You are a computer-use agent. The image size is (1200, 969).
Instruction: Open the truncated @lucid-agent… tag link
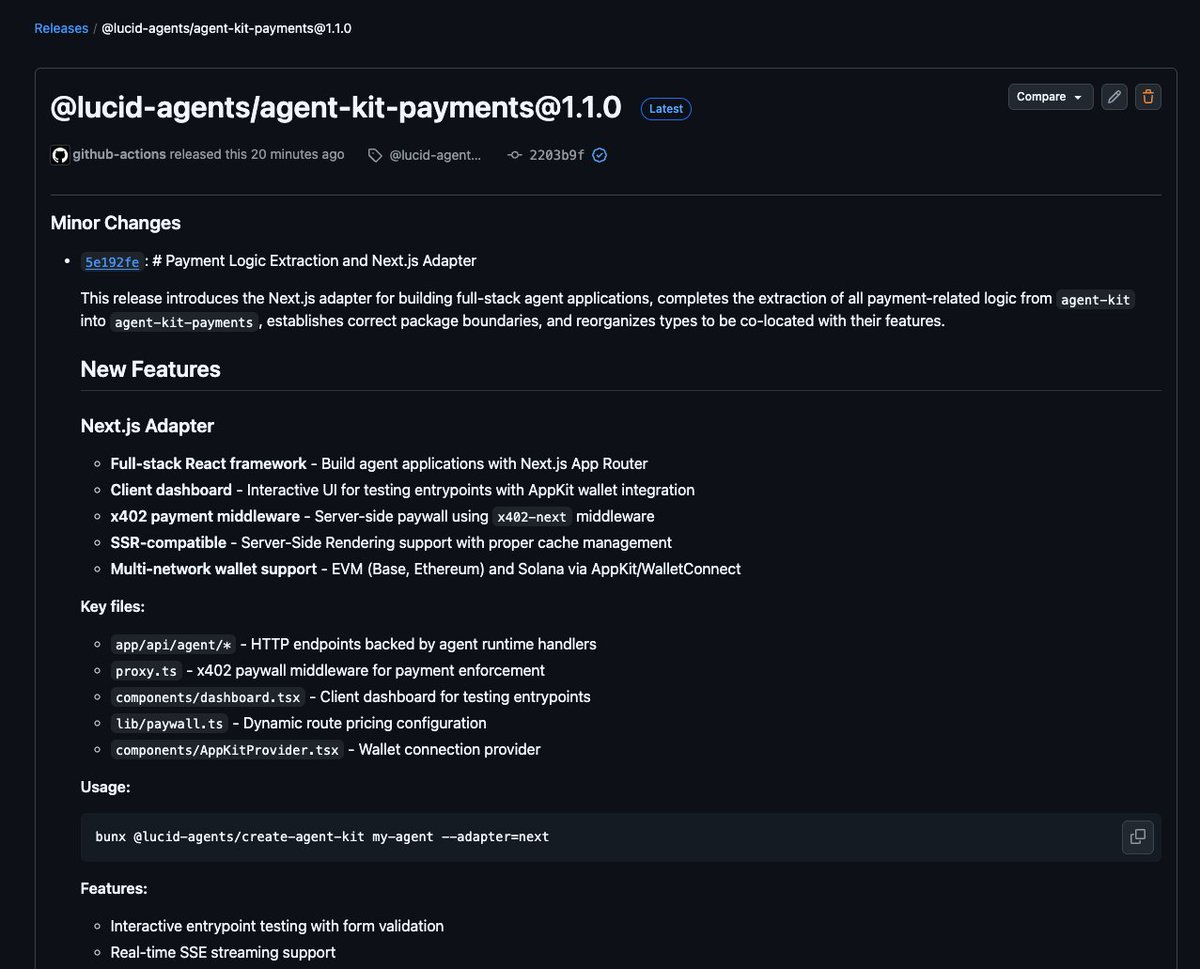(435, 155)
